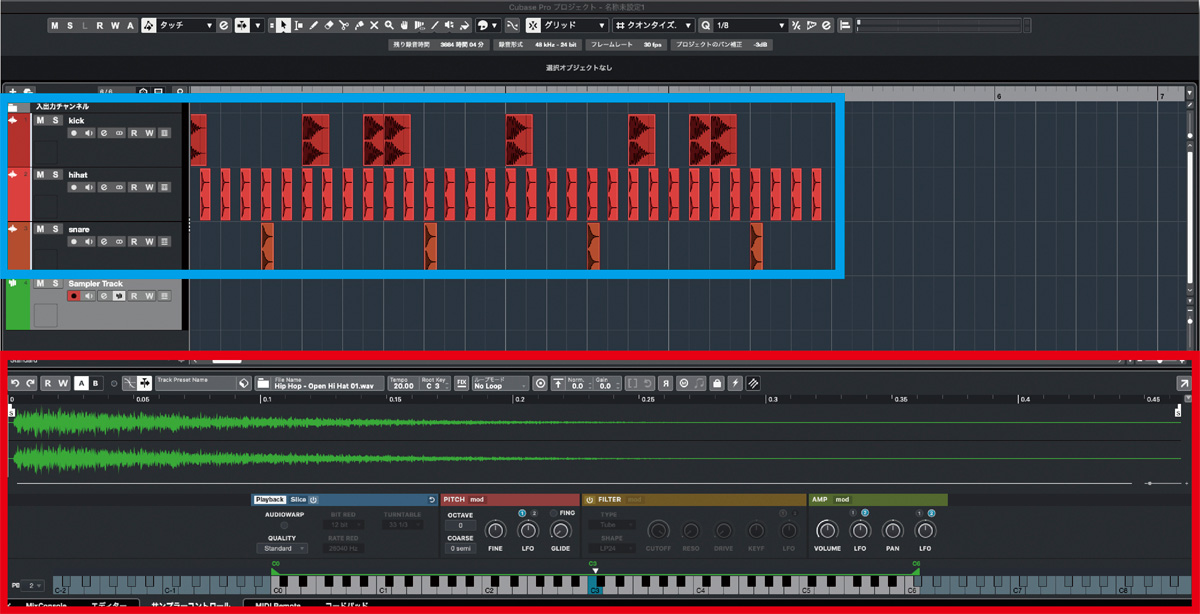Solo the snare track
Image resolution: width=1200 pixels, height=614 pixels.
tap(57, 228)
